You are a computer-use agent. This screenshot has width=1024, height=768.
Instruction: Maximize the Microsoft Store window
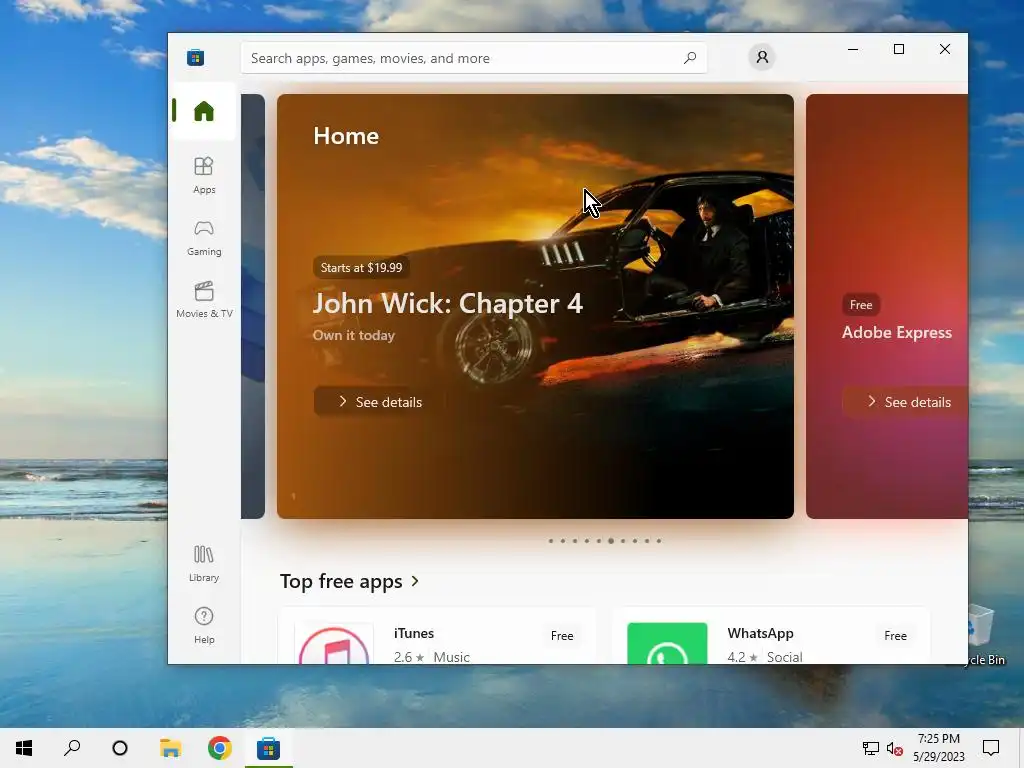pos(899,49)
